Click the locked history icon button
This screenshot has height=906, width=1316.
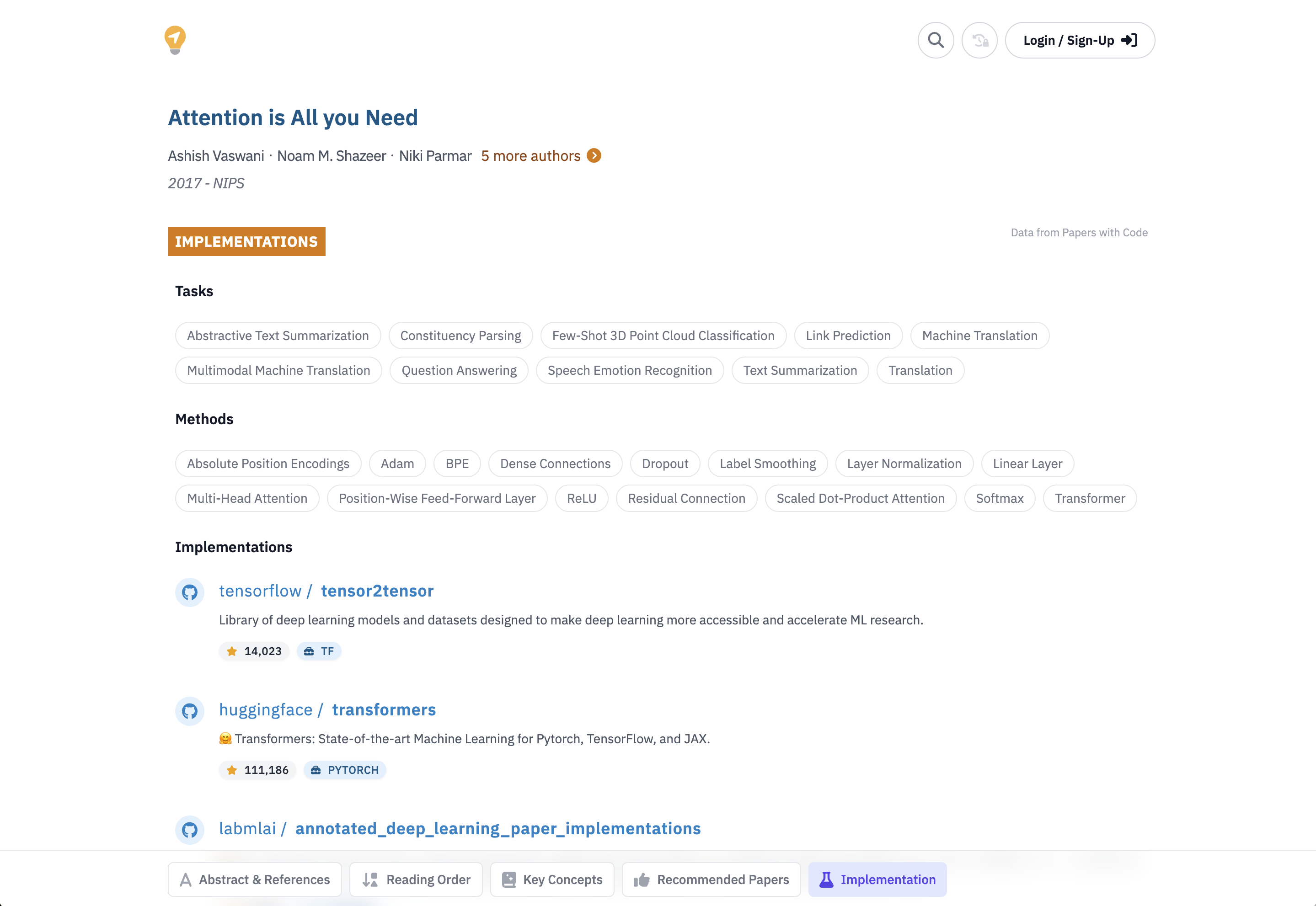pos(979,40)
